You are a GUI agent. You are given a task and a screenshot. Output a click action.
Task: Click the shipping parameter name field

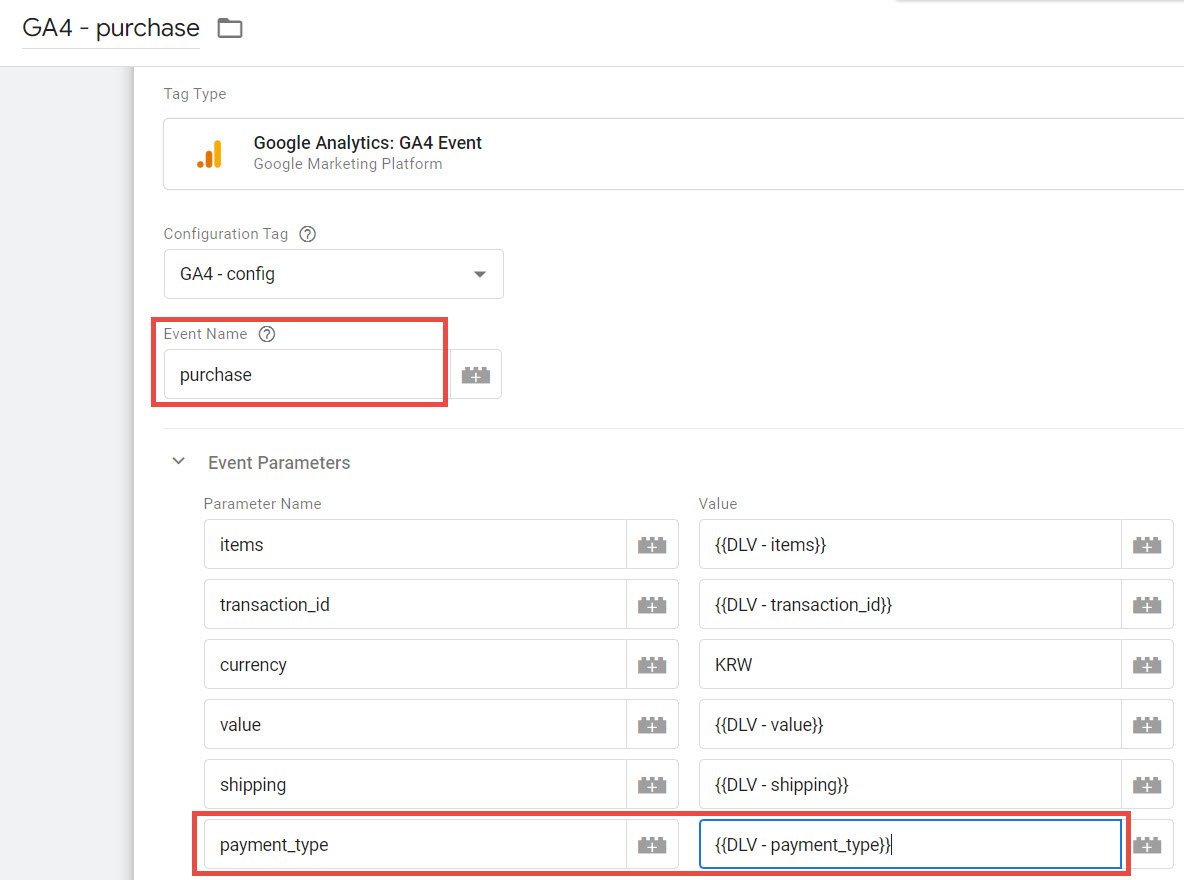[415, 785]
